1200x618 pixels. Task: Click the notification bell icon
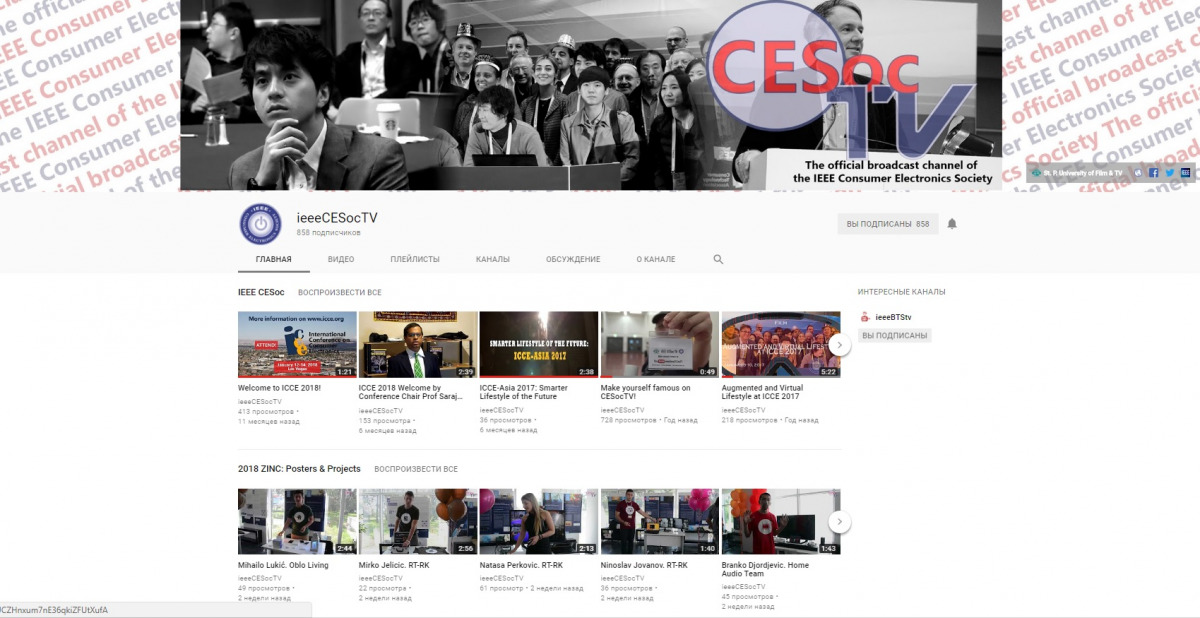(x=952, y=224)
